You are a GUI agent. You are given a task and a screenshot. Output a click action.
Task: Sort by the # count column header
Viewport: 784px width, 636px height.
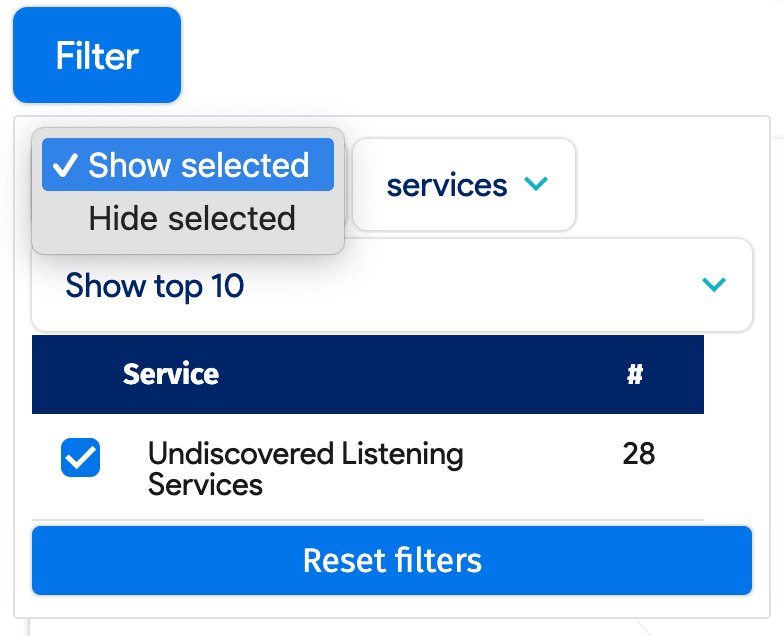point(634,375)
